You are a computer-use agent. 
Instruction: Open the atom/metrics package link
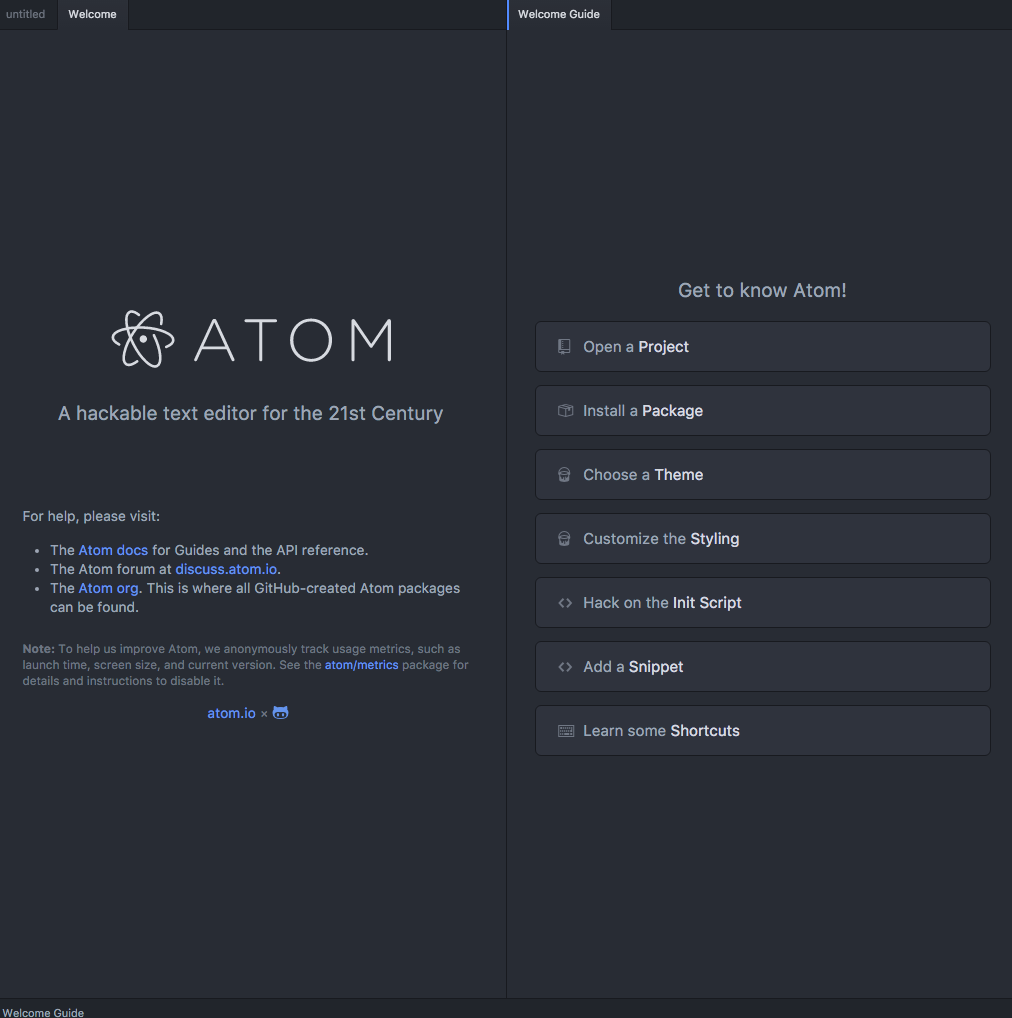pos(362,665)
